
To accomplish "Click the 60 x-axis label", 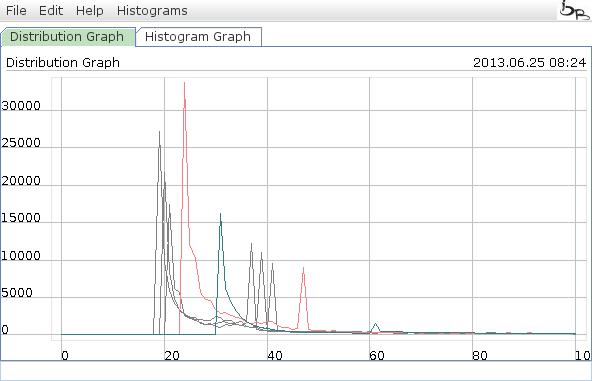I will click(x=377, y=355).
